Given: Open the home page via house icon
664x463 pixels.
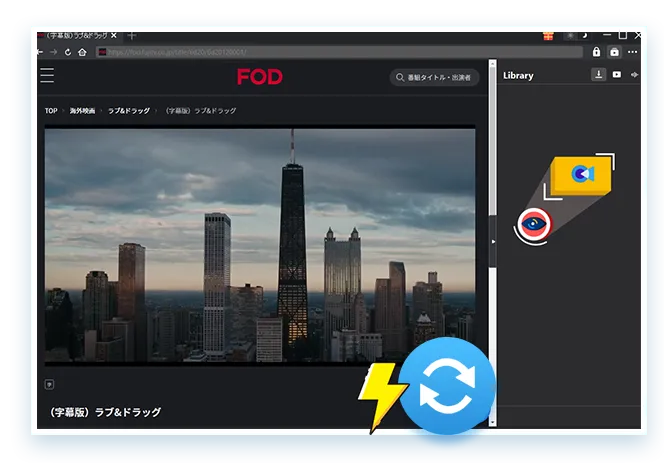Looking at the screenshot, I should click(82, 52).
